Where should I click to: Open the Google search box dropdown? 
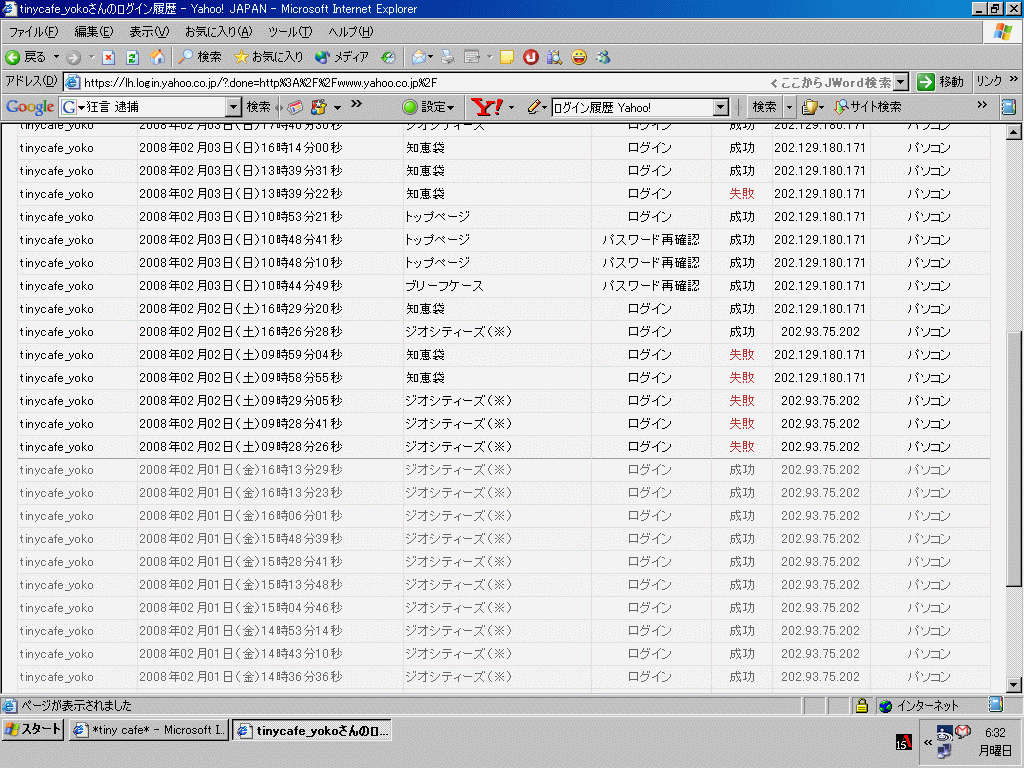(x=233, y=107)
